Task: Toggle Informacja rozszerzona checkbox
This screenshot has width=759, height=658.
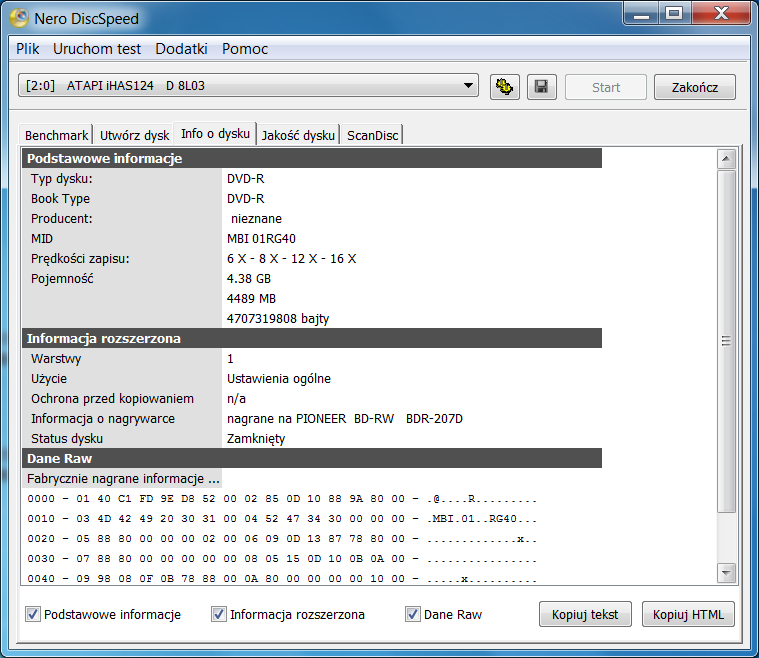Action: 219,614
